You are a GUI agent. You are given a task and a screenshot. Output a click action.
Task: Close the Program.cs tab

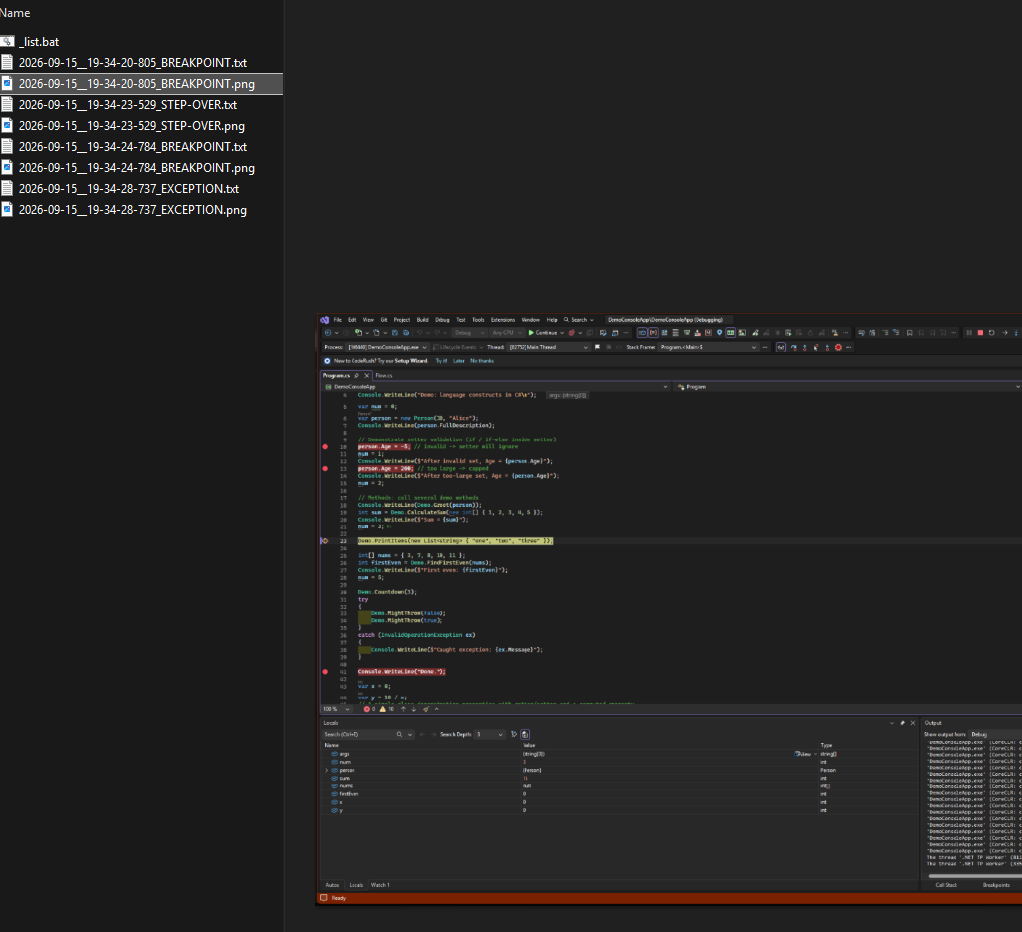tap(366, 375)
